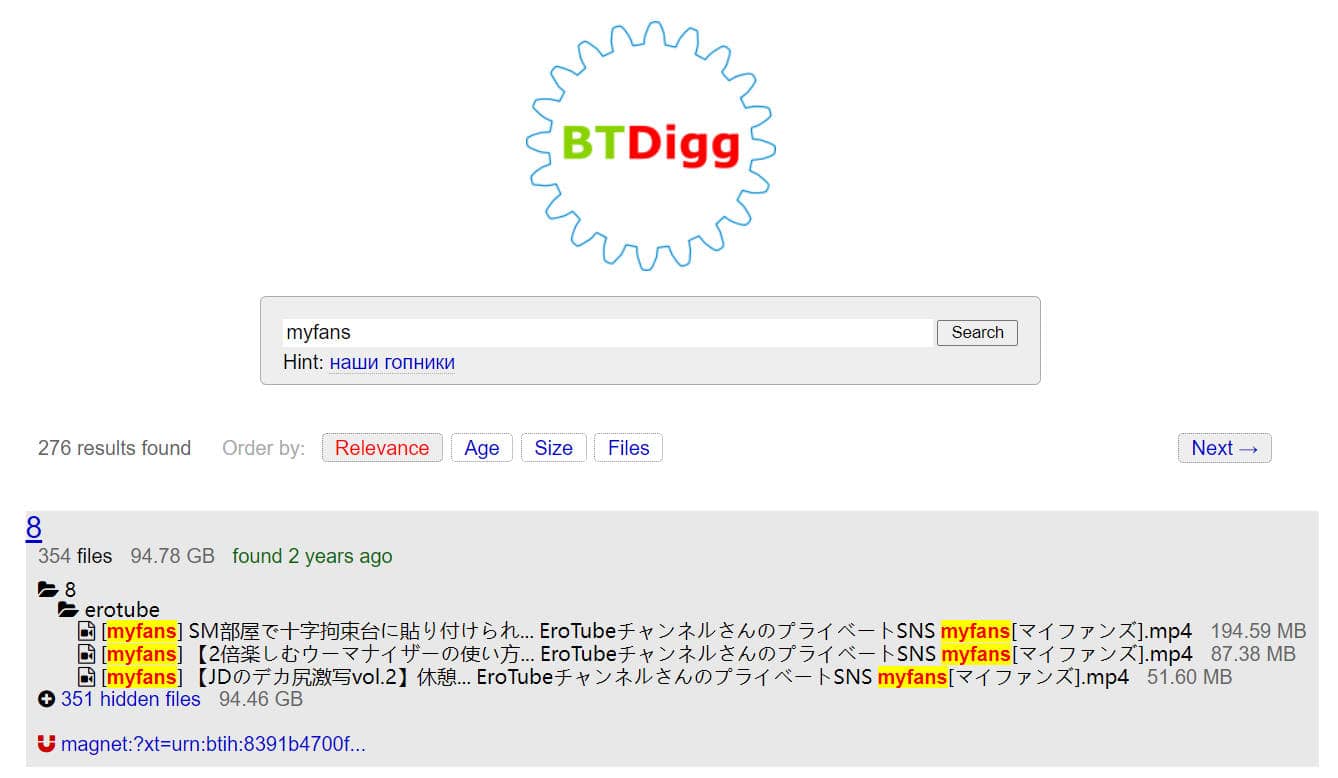Click the "51.60 MB" file size
1338x778 pixels.
(1190, 678)
